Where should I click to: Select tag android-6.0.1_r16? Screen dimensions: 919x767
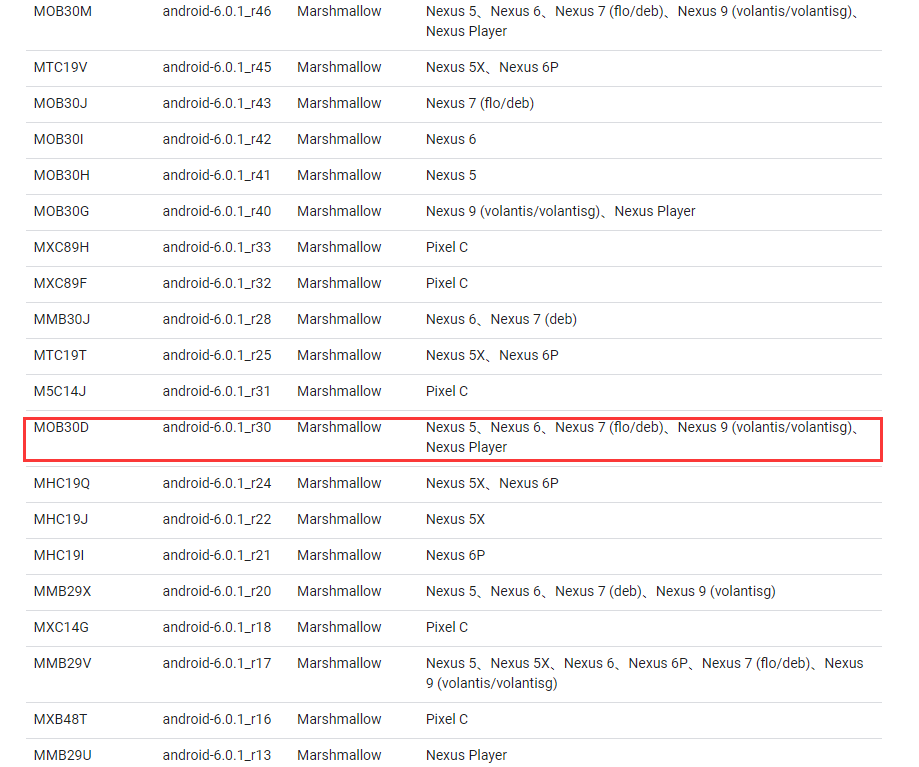coord(217,720)
